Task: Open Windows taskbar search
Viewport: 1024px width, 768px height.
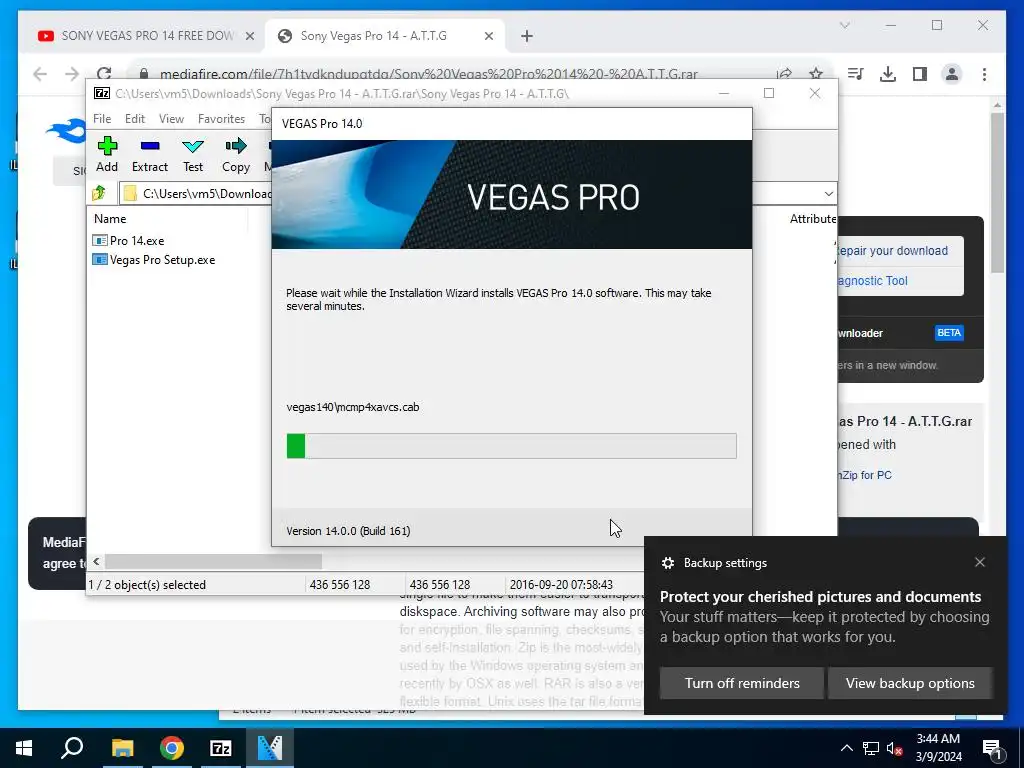Action: tap(72, 748)
